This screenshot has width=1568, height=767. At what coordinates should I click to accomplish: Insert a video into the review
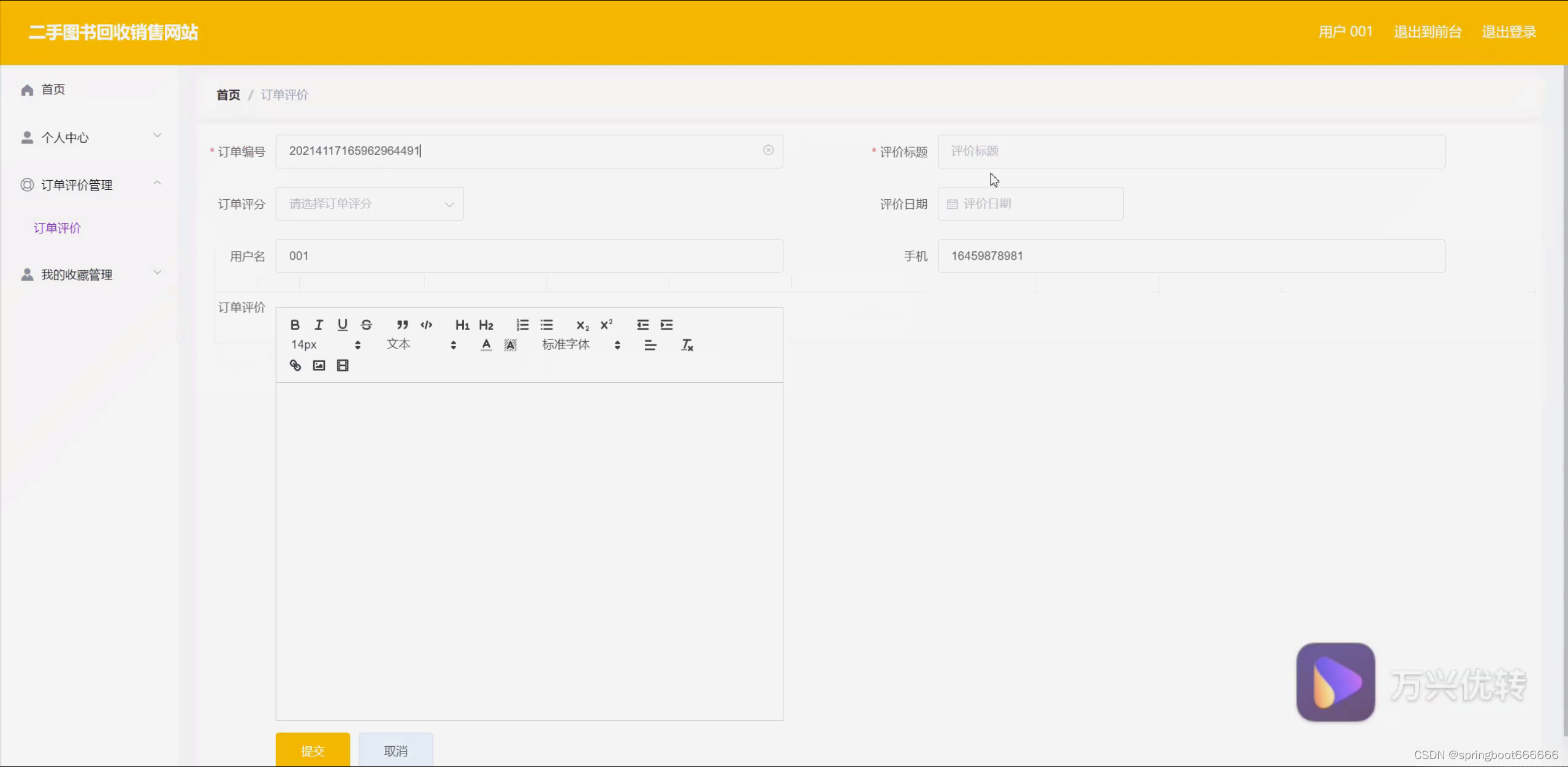(x=343, y=366)
